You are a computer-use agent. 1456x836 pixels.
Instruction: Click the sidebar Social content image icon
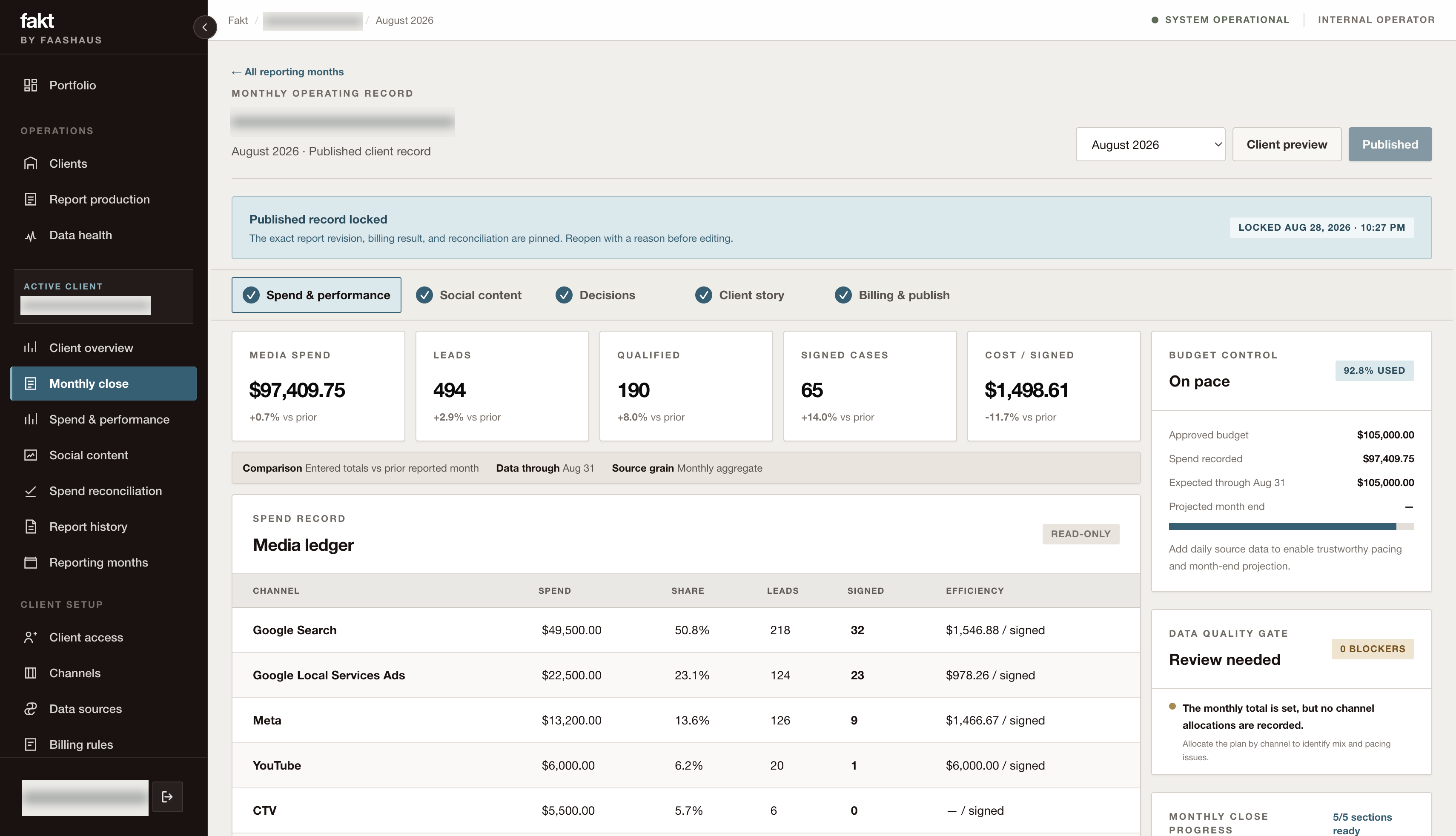pyautogui.click(x=30, y=455)
